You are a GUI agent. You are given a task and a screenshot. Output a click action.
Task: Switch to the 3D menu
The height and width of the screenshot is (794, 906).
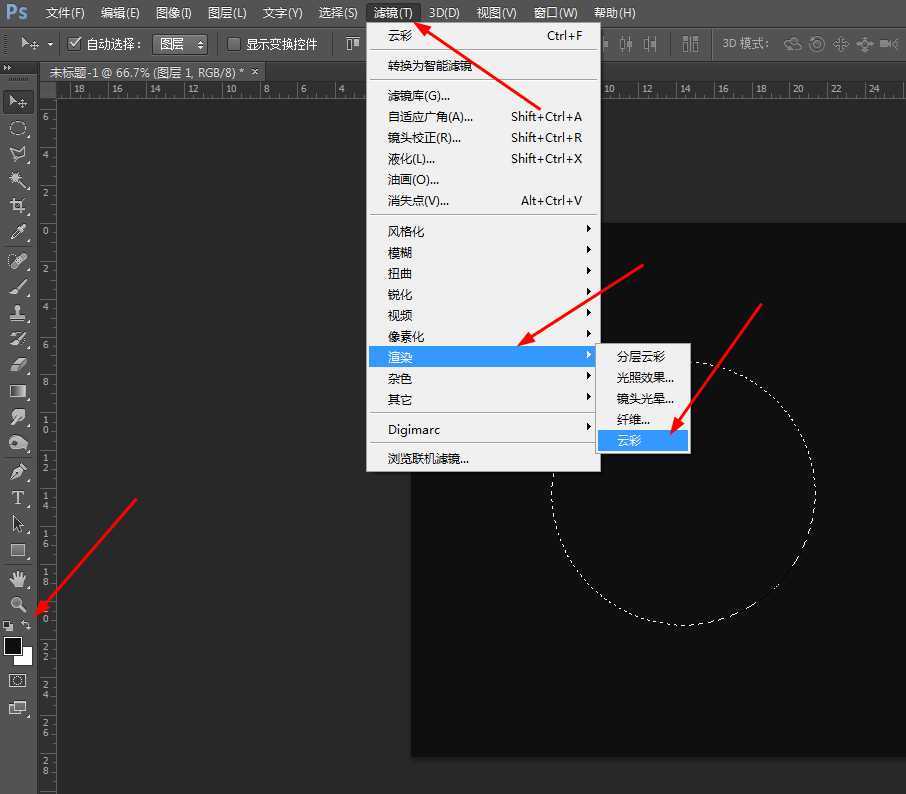pyautogui.click(x=443, y=12)
